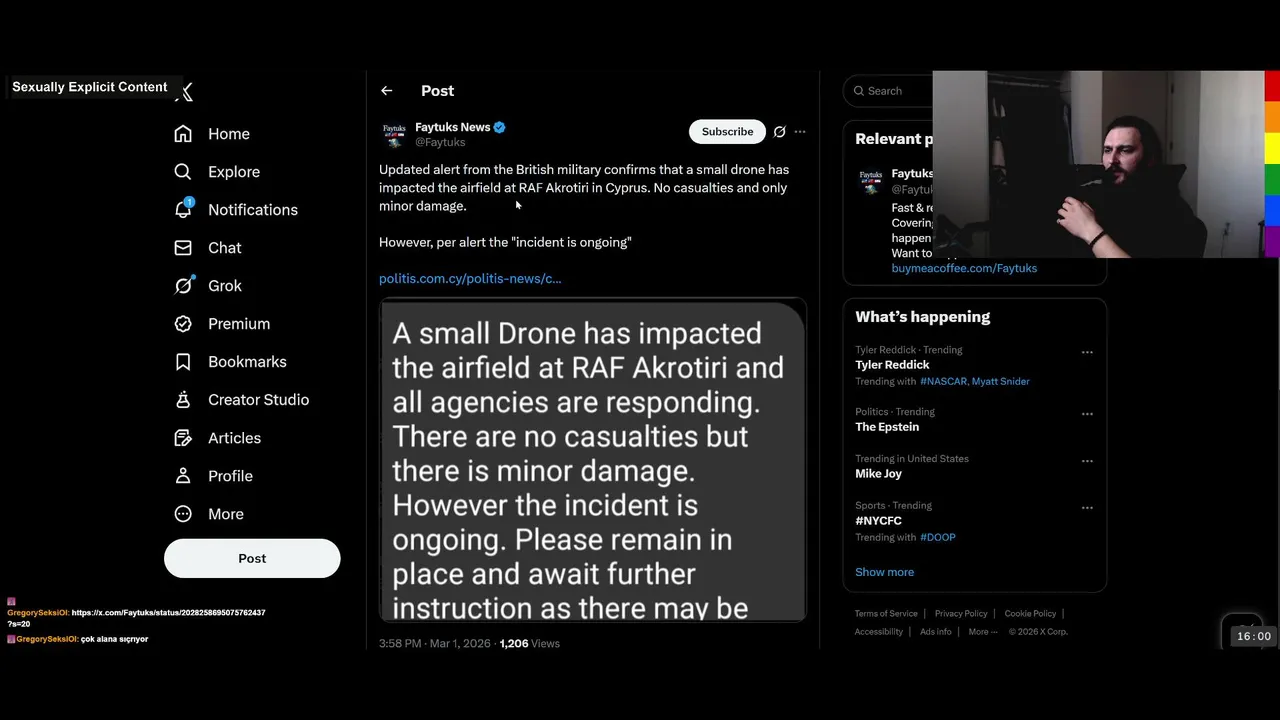The width and height of the screenshot is (1280, 720).
Task: Click the 1,206 Views count
Action: [x=529, y=644]
